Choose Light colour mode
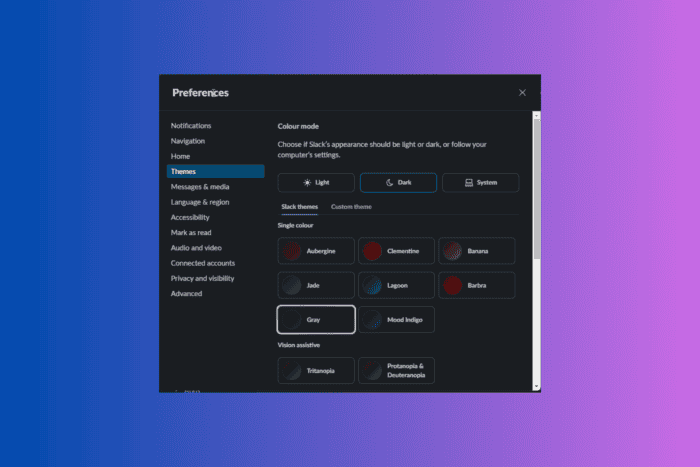 pos(316,183)
